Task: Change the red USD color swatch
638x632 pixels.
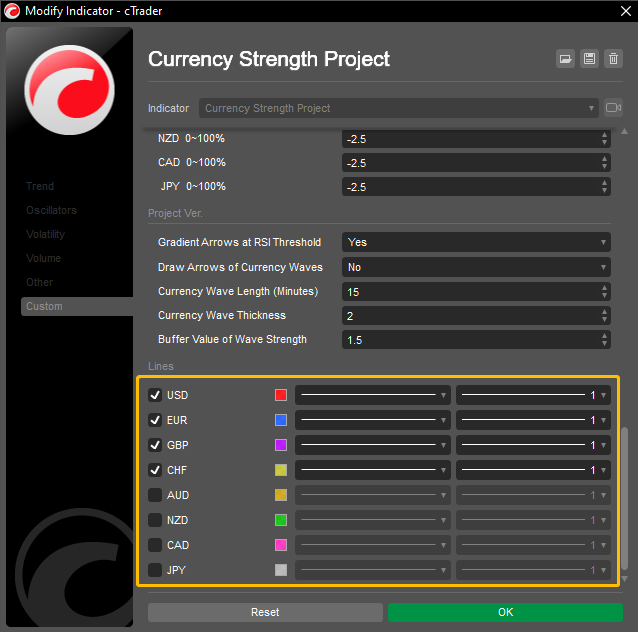Action: 281,395
